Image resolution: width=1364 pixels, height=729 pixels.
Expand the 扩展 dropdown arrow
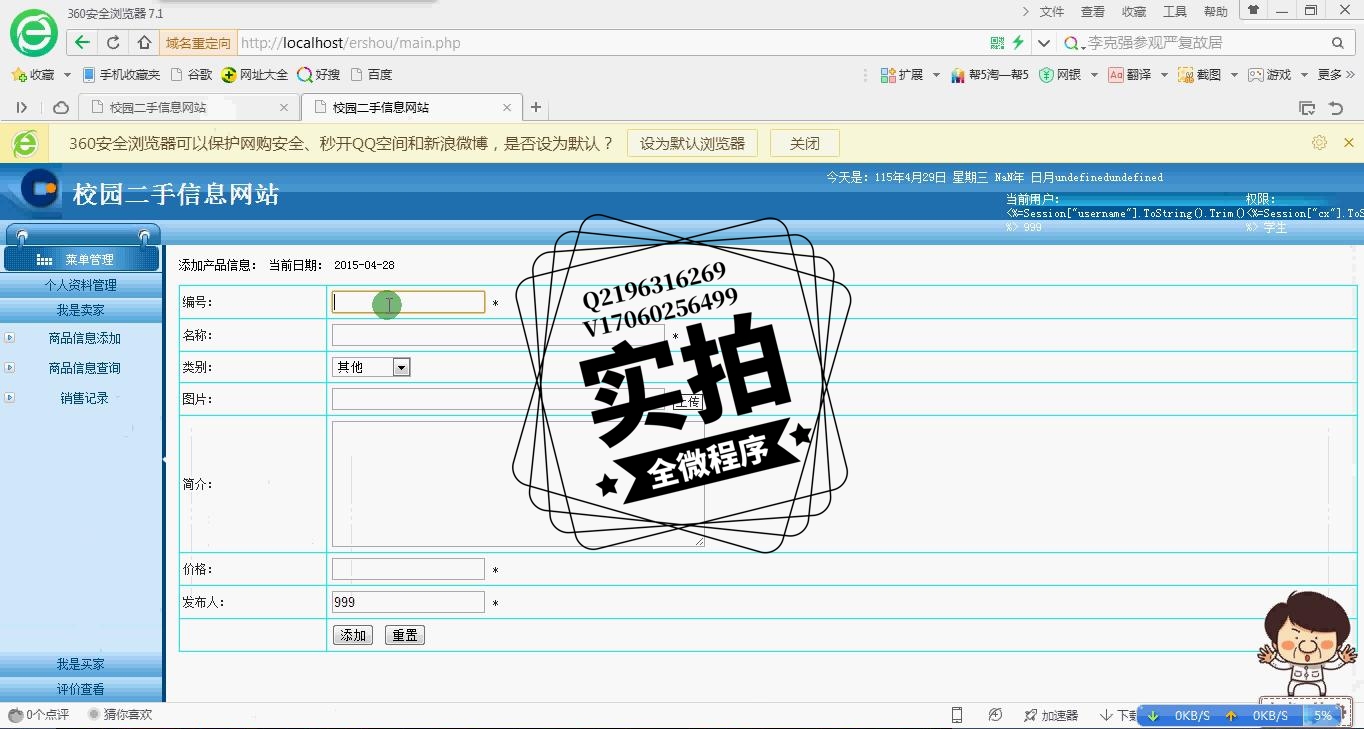[936, 75]
